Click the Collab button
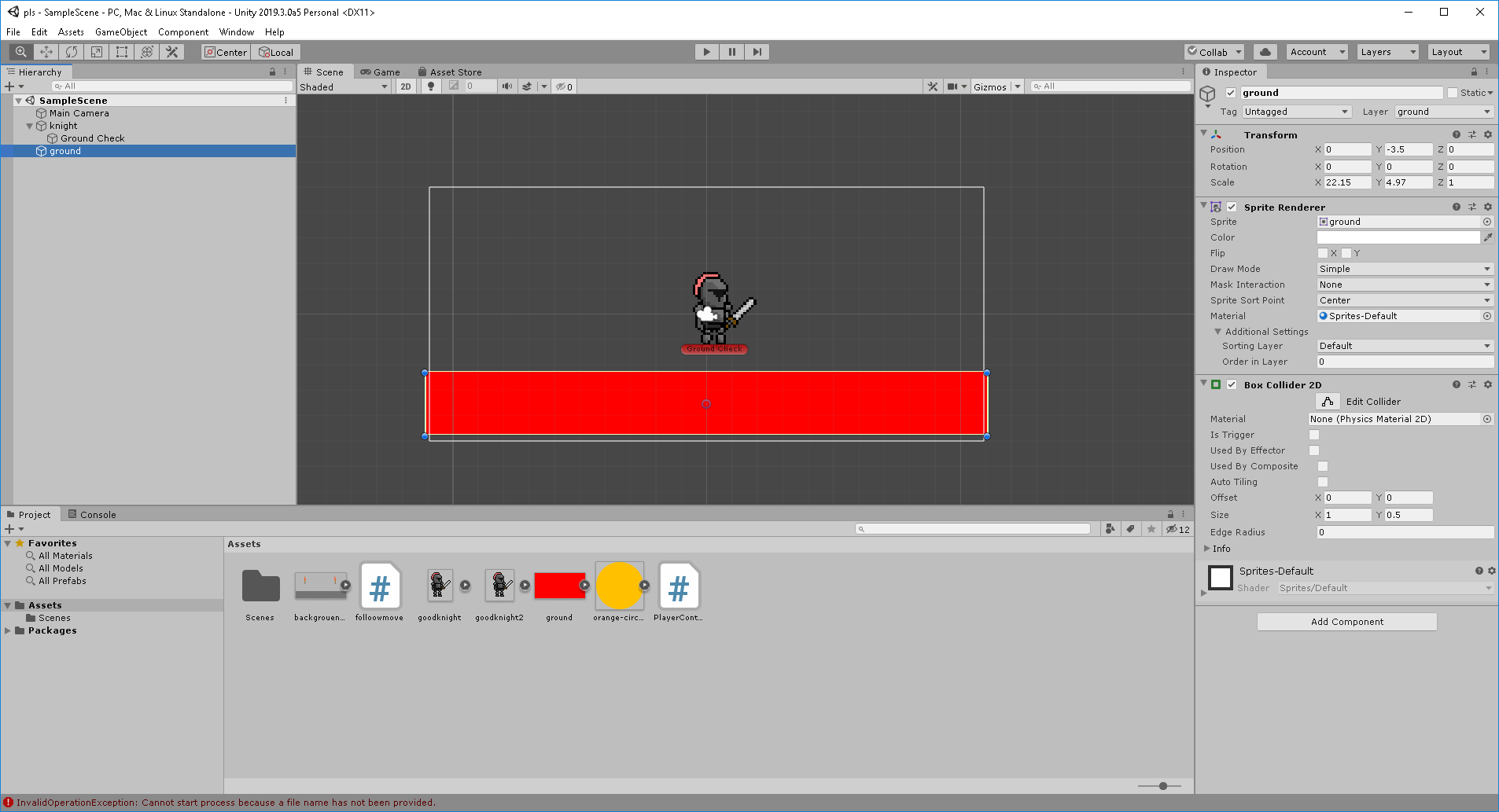The height and width of the screenshot is (812, 1499). [1214, 52]
